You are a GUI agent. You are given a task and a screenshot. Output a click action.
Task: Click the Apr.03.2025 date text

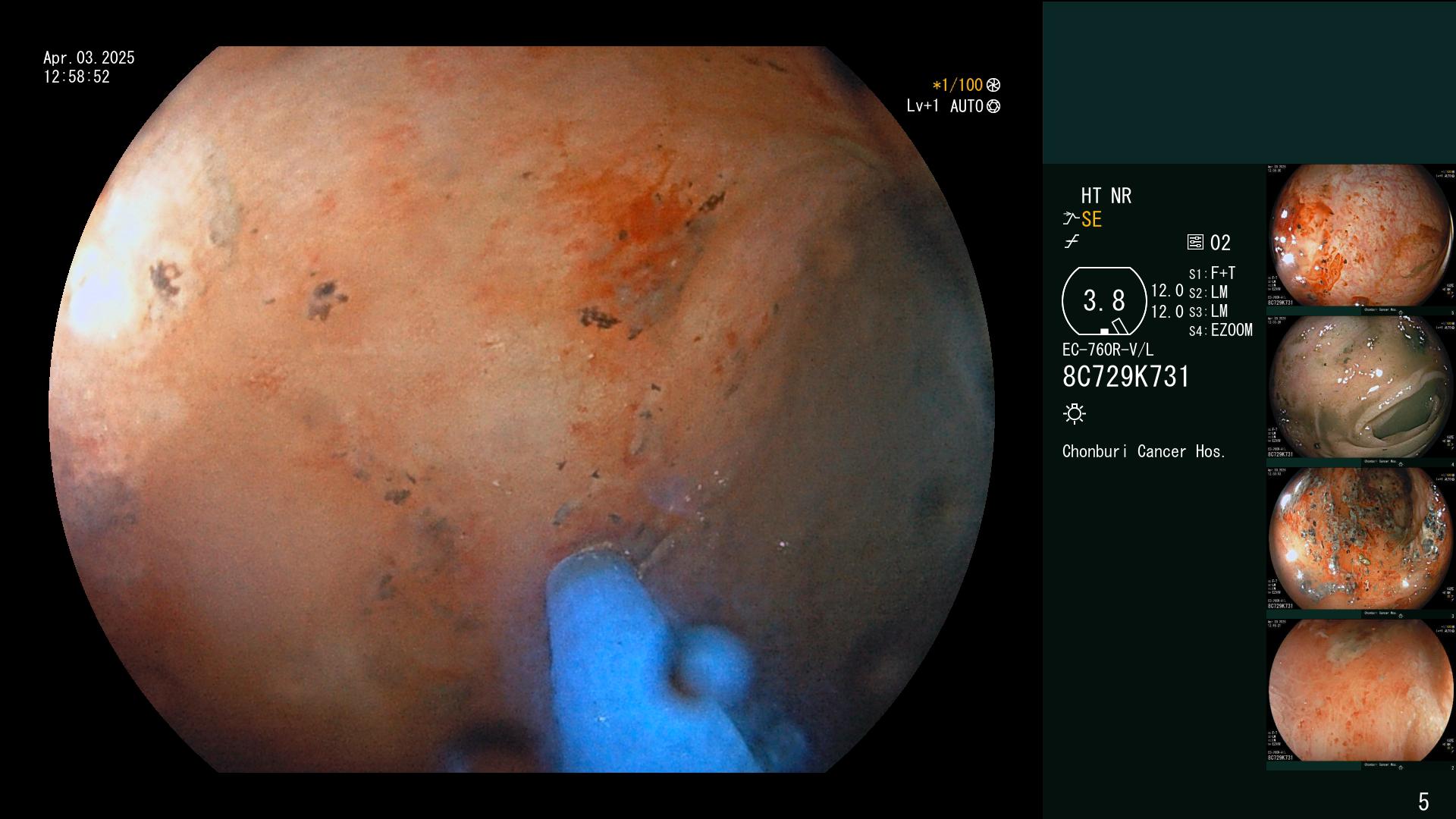tap(89, 58)
